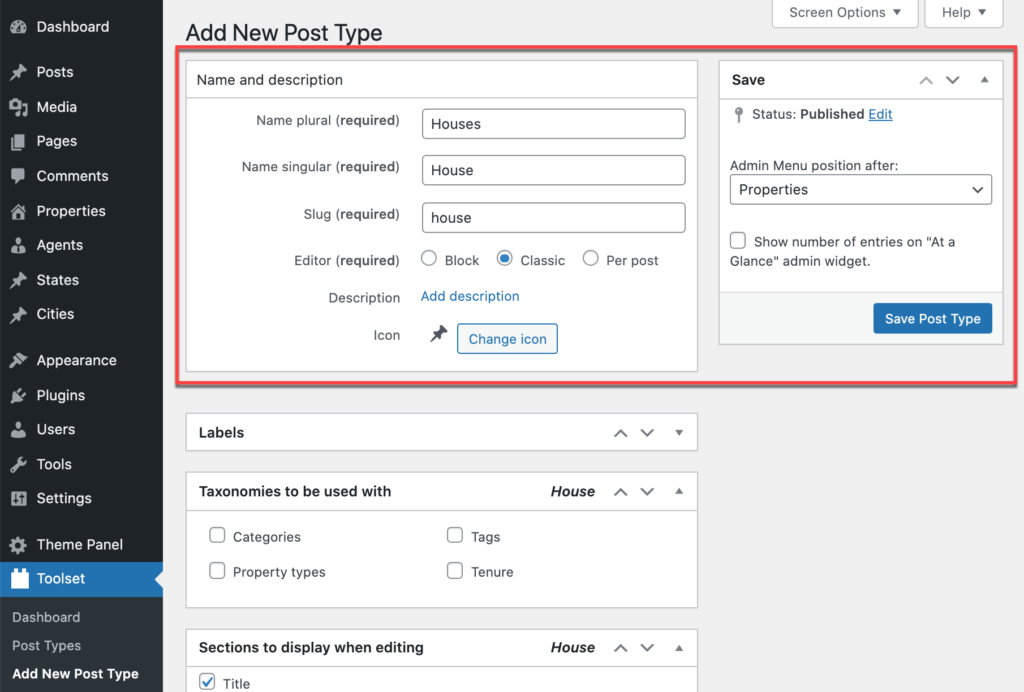This screenshot has width=1024, height=692.
Task: Move Taxonomies panel down with down arrow
Action: pos(647,492)
